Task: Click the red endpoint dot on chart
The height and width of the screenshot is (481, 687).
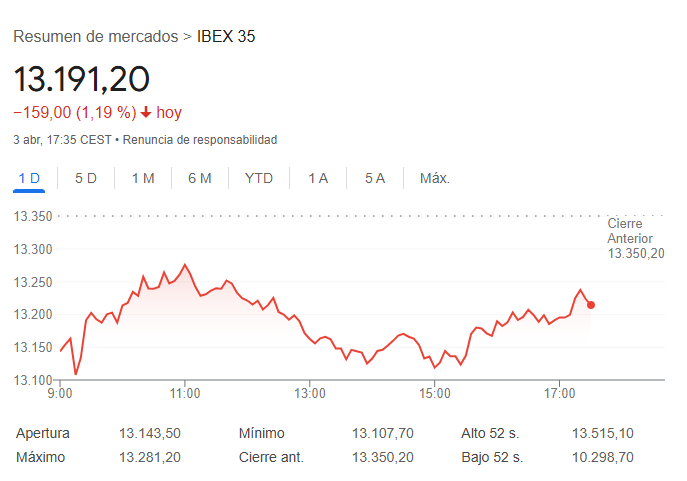Action: click(591, 305)
